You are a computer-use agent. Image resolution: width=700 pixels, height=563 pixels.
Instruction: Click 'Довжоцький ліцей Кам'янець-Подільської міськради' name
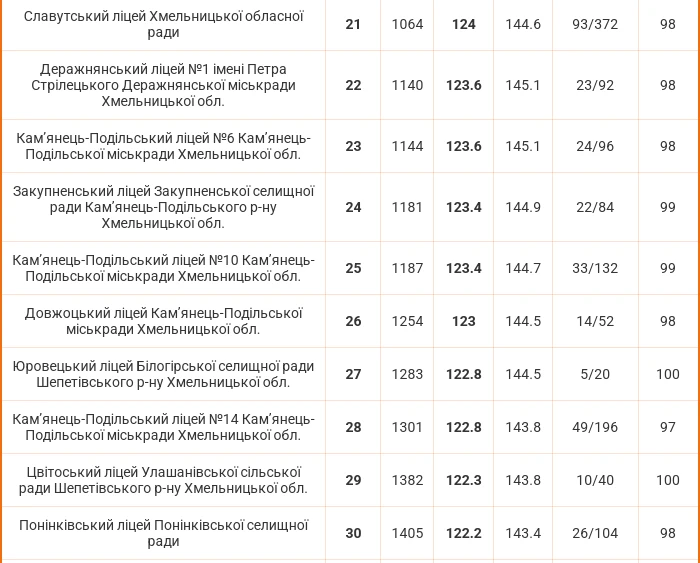pyautogui.click(x=163, y=321)
